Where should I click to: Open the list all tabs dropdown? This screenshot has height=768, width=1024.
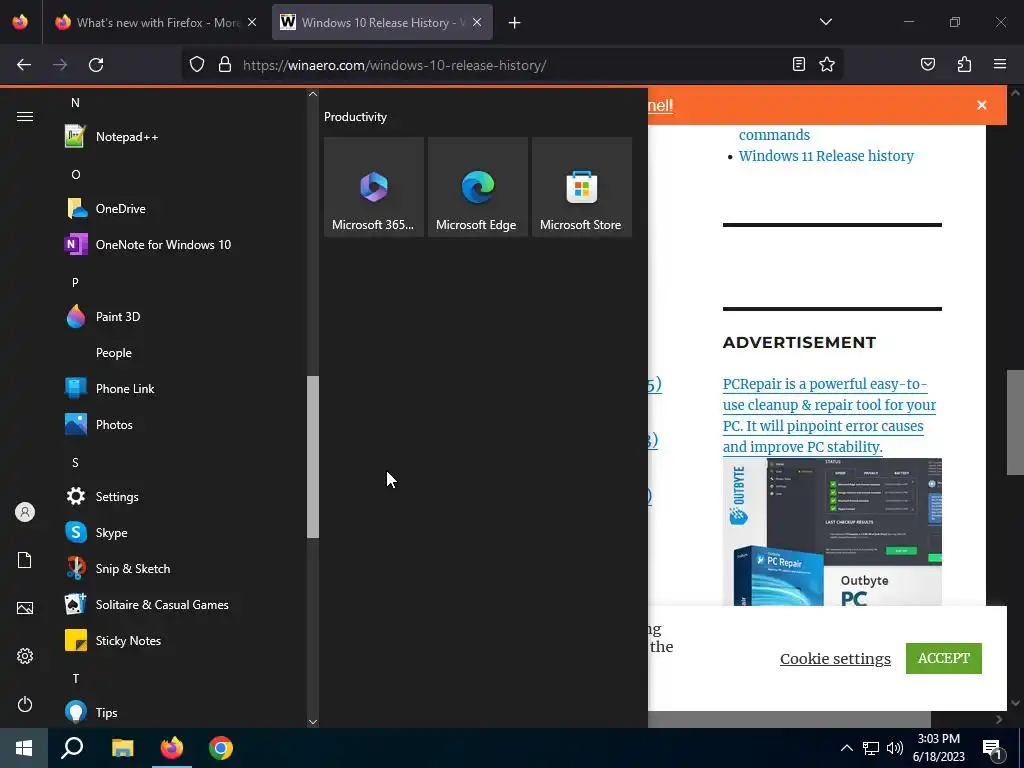point(825,22)
